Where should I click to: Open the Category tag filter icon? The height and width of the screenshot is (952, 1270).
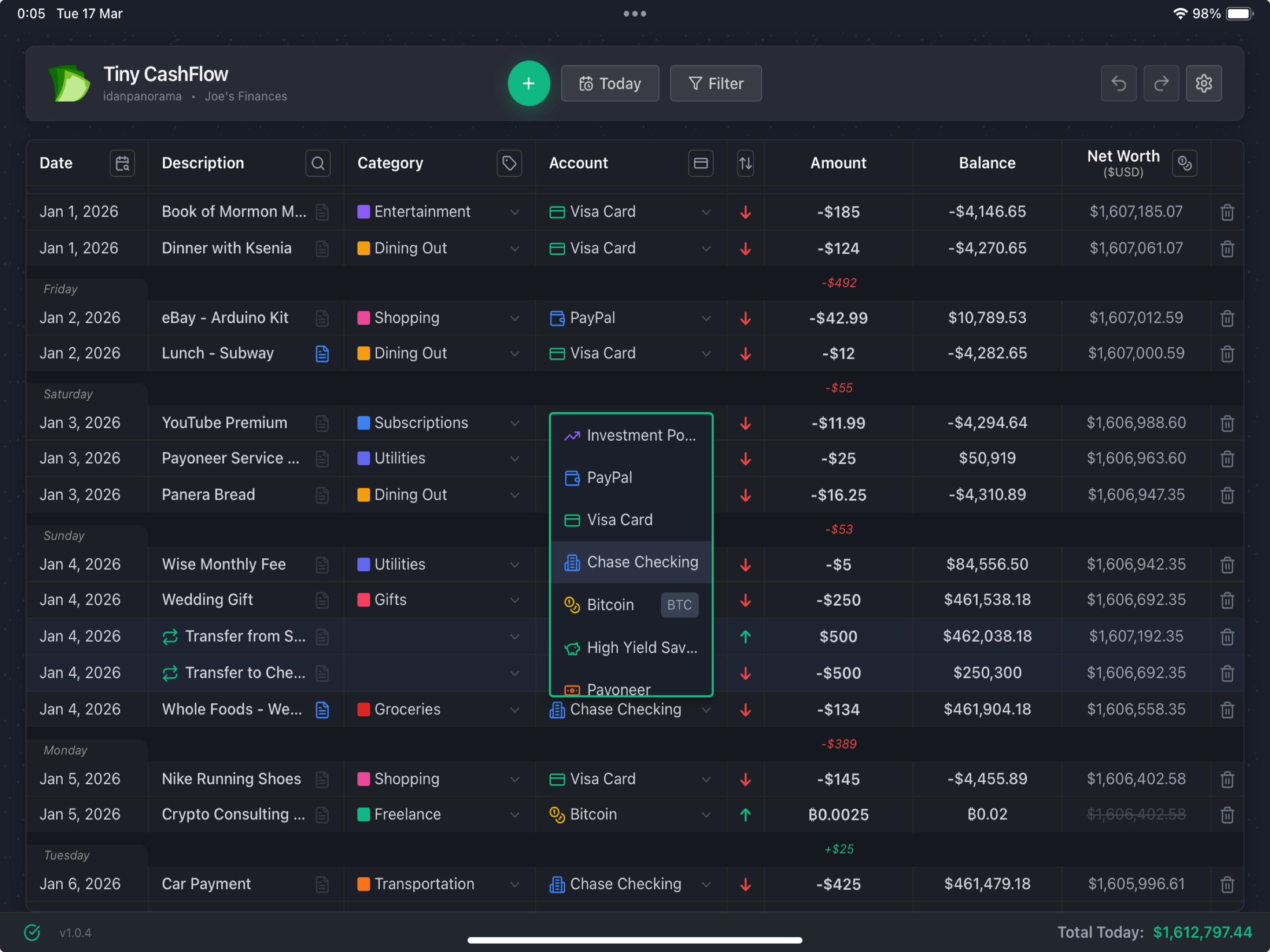509,163
